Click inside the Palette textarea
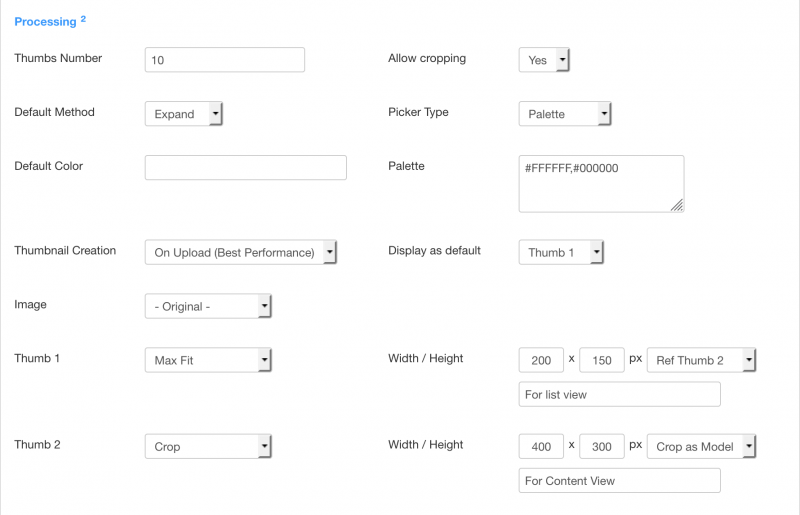 [601, 184]
